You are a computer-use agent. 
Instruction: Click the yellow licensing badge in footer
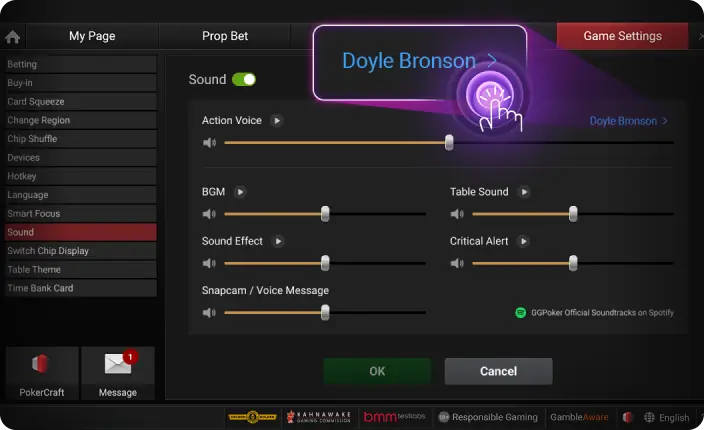[252, 417]
